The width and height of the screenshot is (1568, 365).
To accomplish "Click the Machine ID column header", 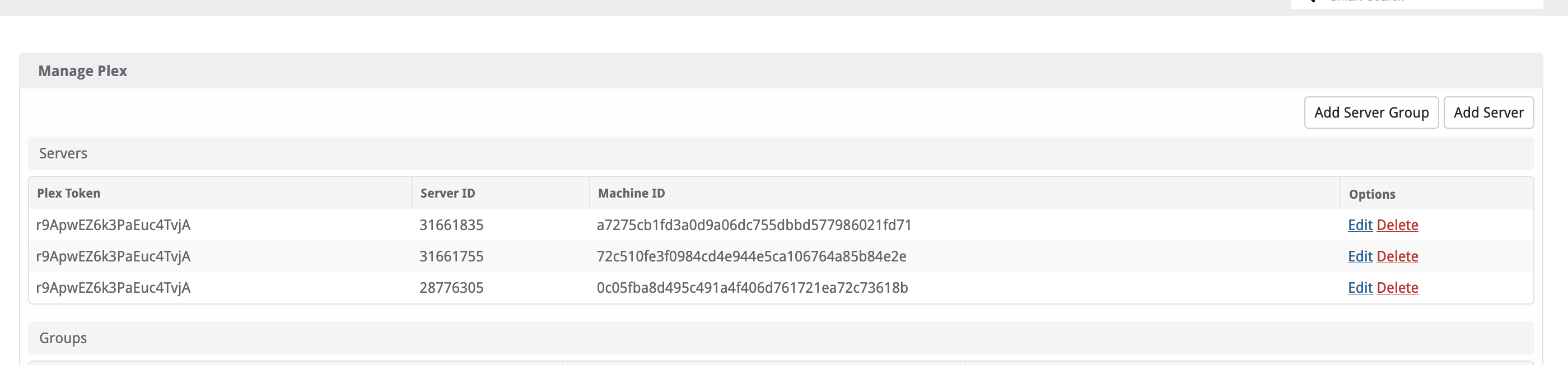I will (631, 194).
